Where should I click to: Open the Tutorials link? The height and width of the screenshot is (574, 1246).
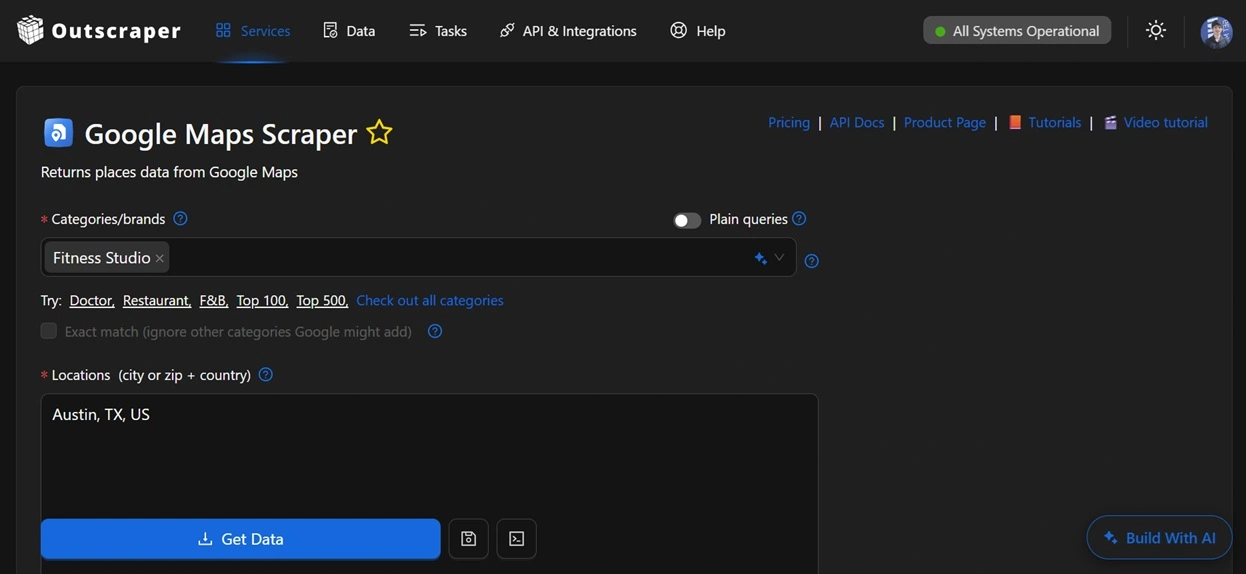[1054, 122]
